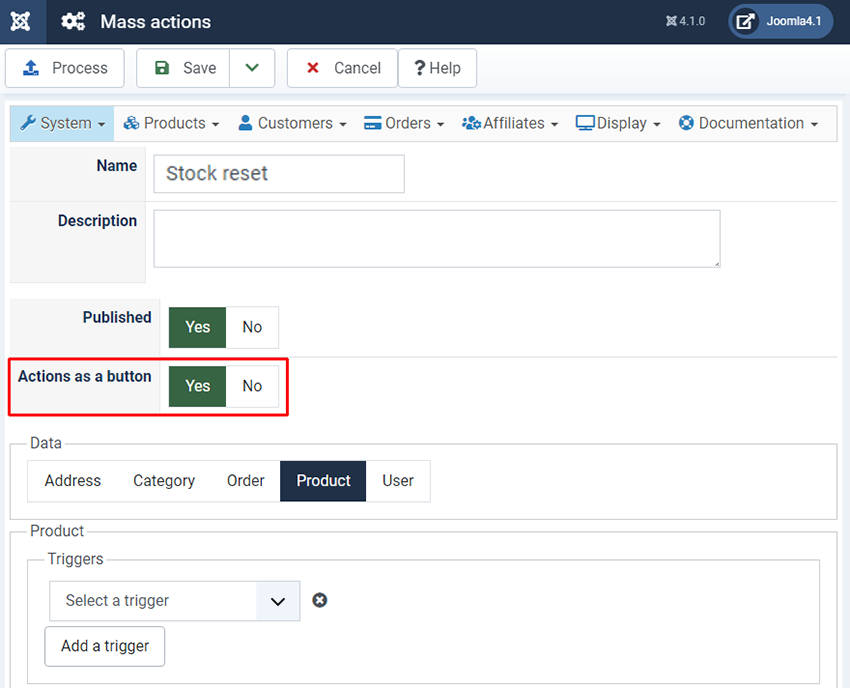Click the Description field label
The width and height of the screenshot is (850, 688).
coord(98,221)
